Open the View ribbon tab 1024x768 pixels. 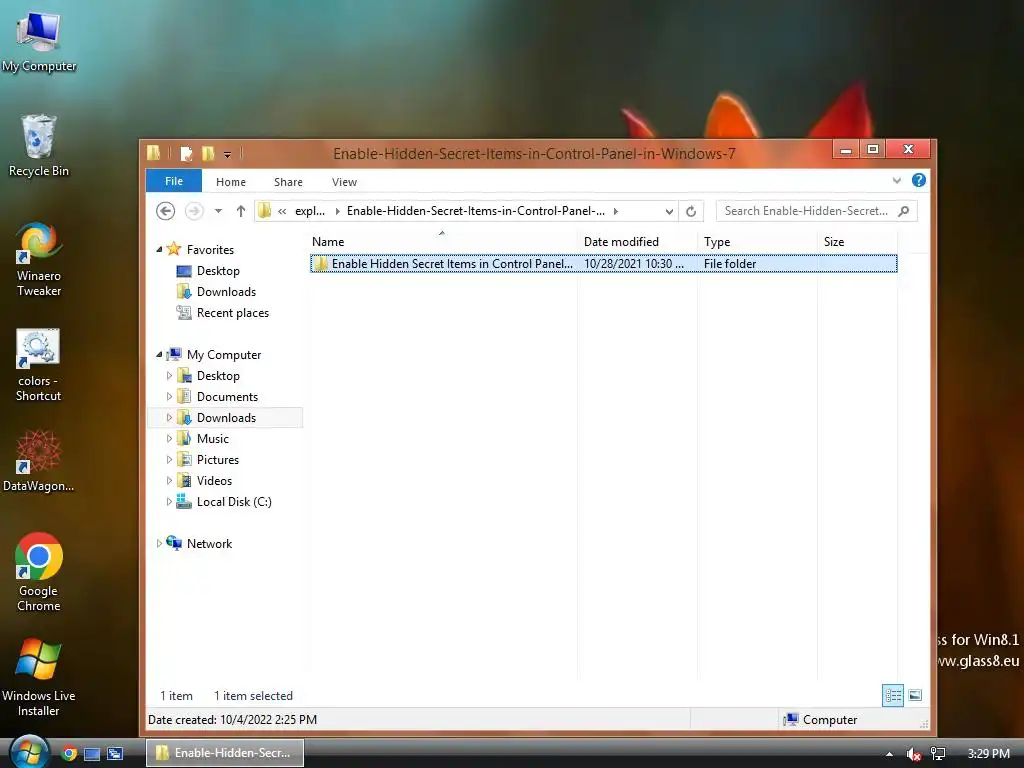click(344, 182)
